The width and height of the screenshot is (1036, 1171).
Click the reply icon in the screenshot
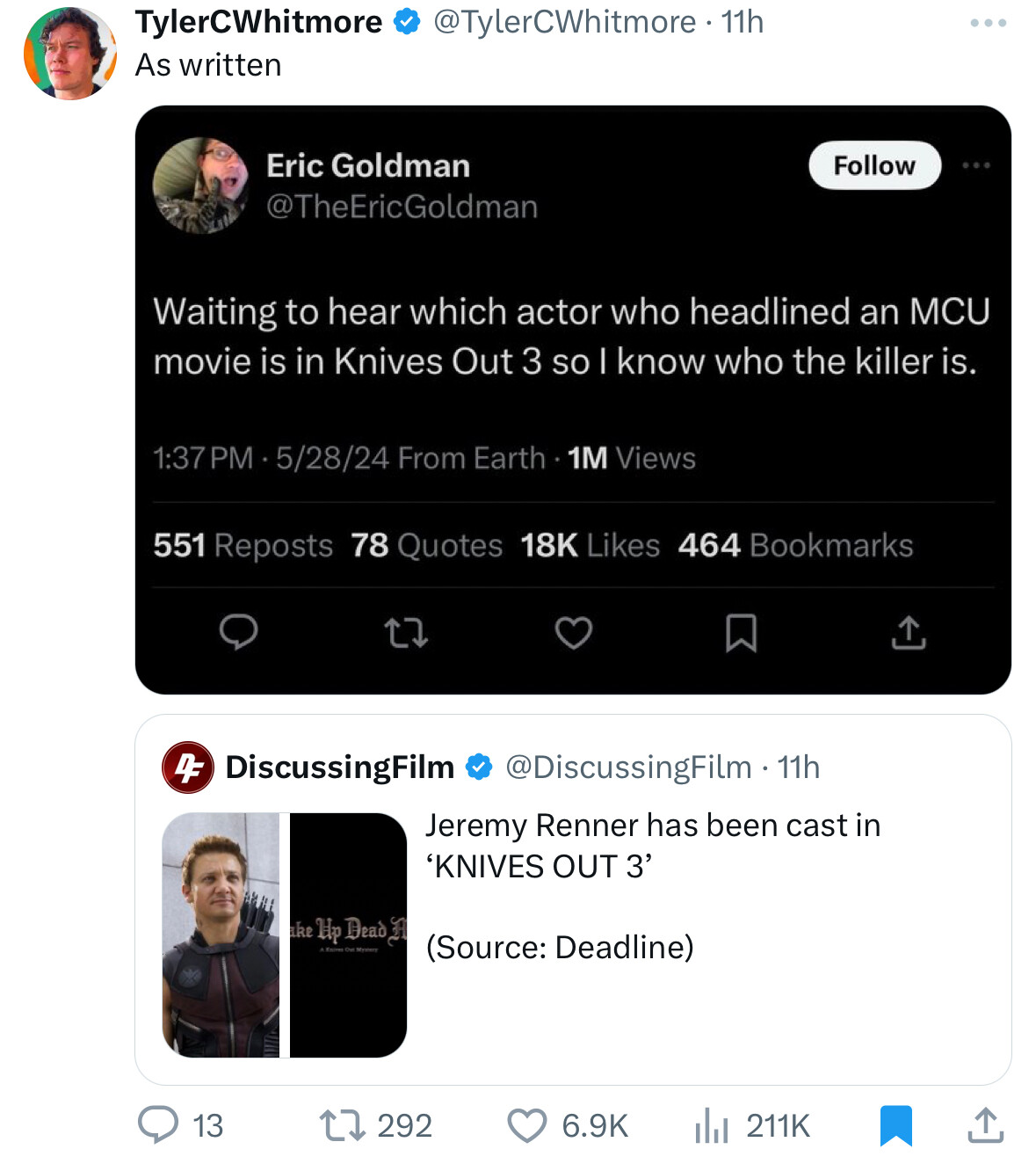pyautogui.click(x=238, y=632)
